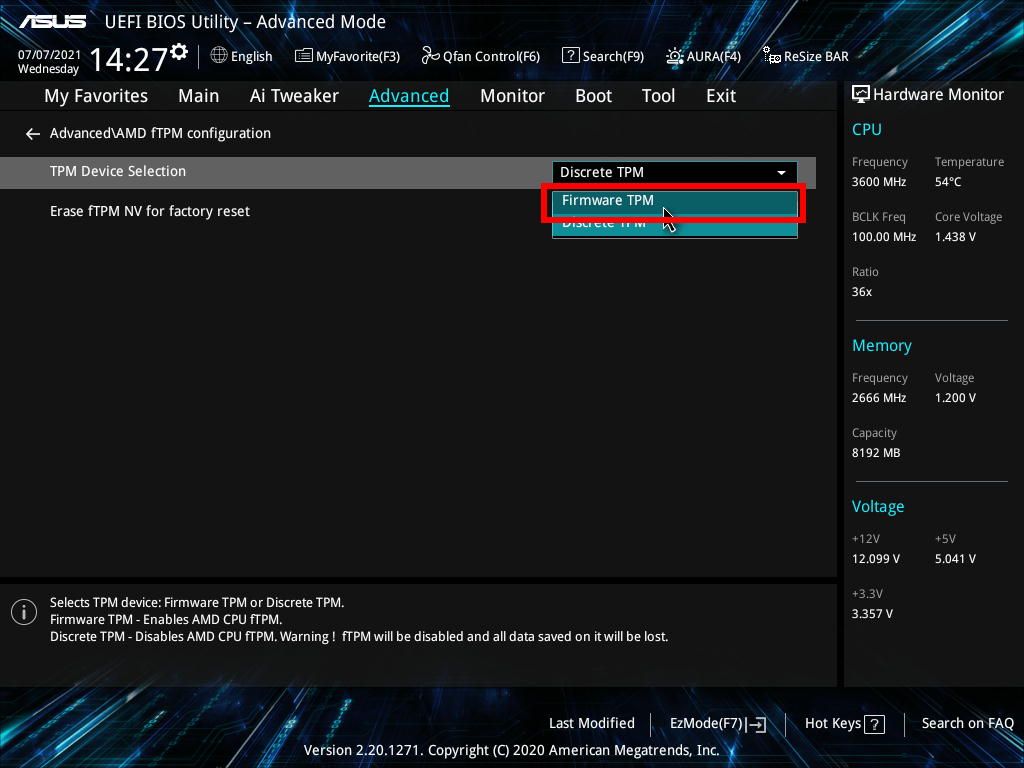The height and width of the screenshot is (768, 1024).
Task: Open Hot Keys help
Action: (x=844, y=724)
